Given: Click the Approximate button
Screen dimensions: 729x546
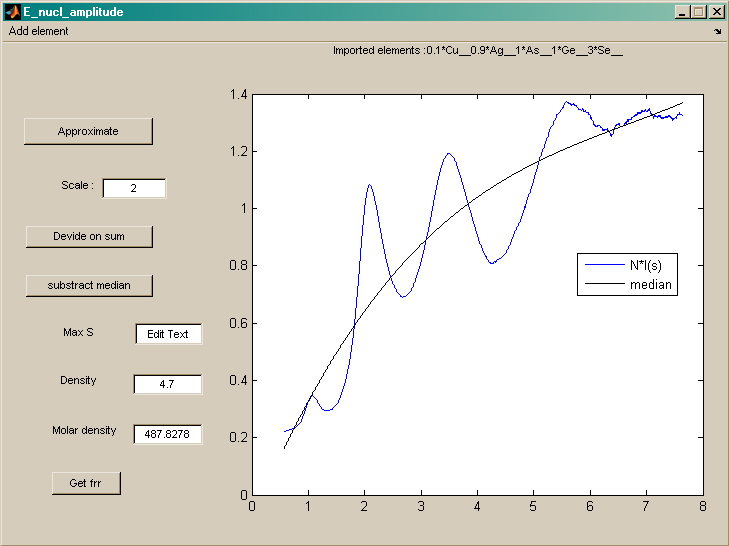Looking at the screenshot, I should tap(88, 131).
